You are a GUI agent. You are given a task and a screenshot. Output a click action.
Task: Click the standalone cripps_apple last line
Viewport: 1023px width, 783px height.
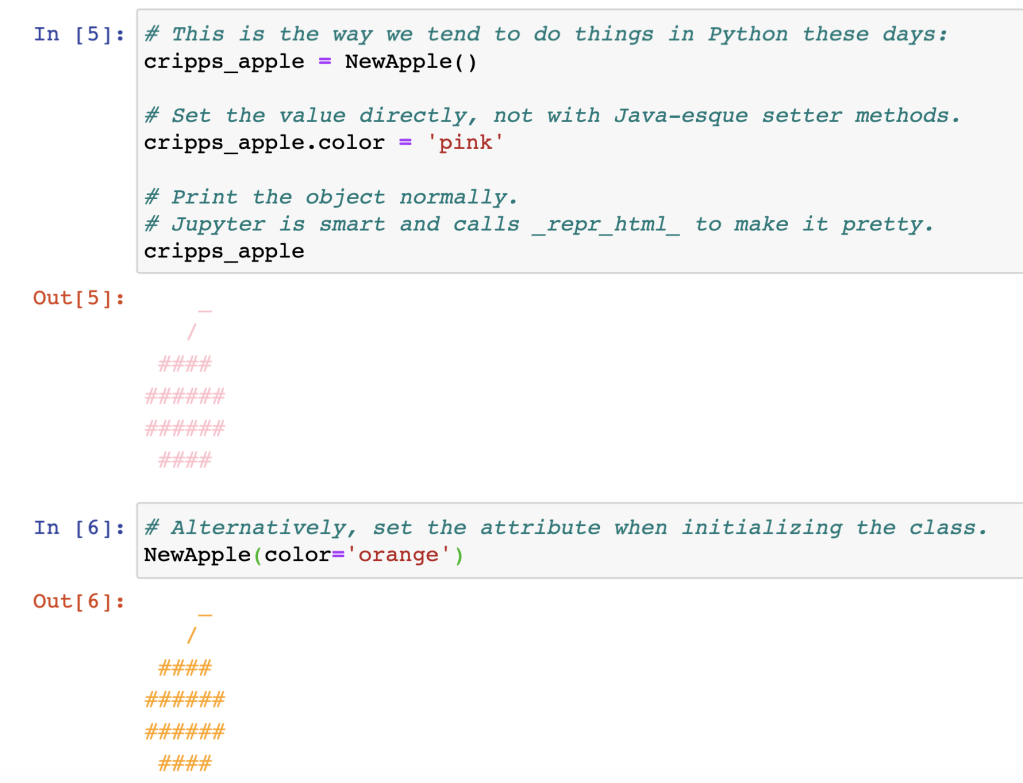click(224, 251)
